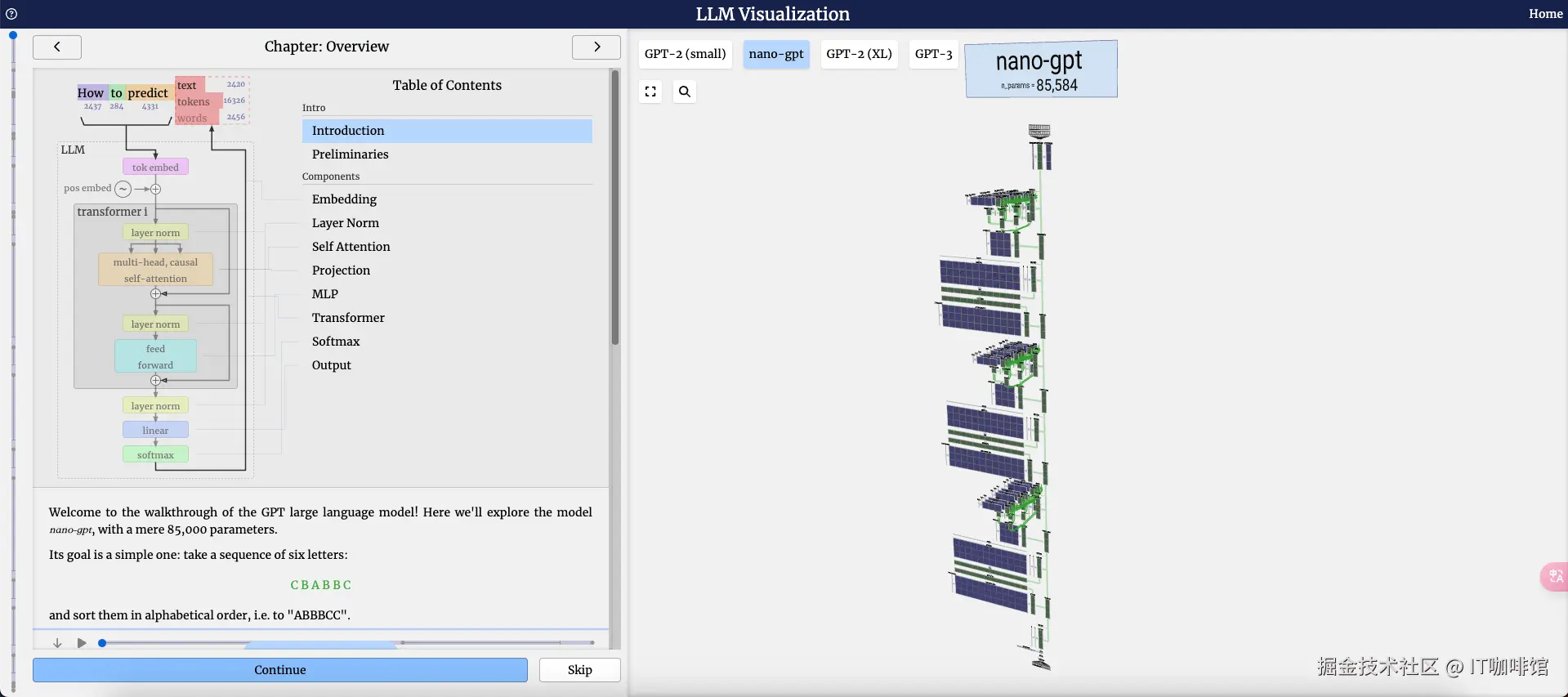Screen dimensions: 1568x697
Task: Play the walkthrough animation
Action: point(82,643)
